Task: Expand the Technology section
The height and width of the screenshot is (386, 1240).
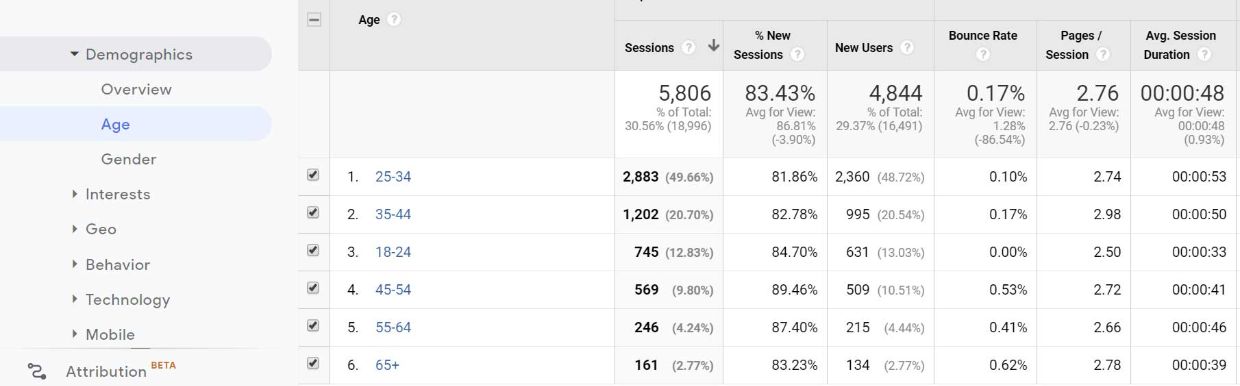Action: (x=120, y=299)
